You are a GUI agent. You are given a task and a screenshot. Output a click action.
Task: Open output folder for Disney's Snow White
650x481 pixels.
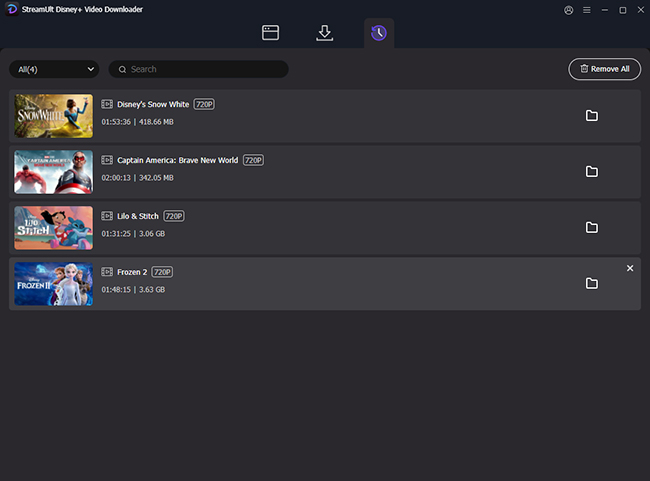click(x=592, y=116)
